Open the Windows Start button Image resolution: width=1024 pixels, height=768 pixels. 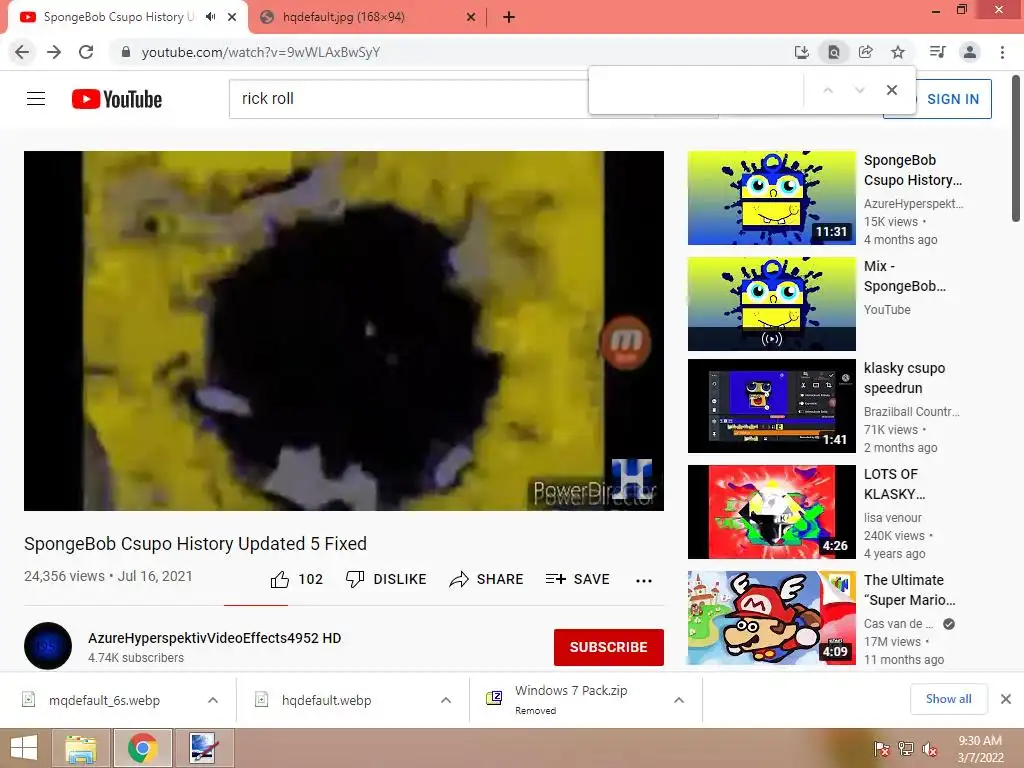24,748
